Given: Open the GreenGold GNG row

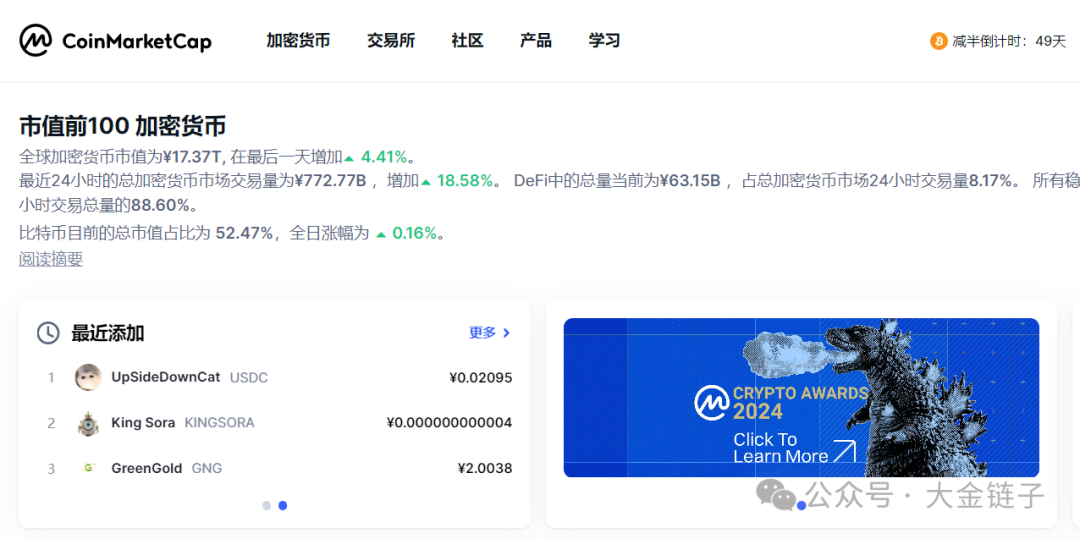Looking at the screenshot, I should click(274, 468).
